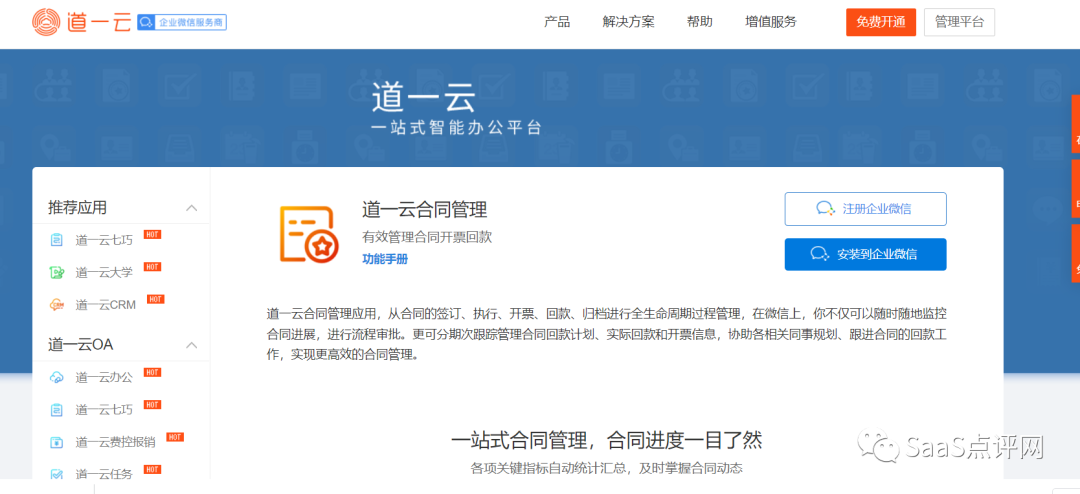Image resolution: width=1080 pixels, height=494 pixels.
Task: Click 安装到企业微信 button
Action: coord(865,254)
